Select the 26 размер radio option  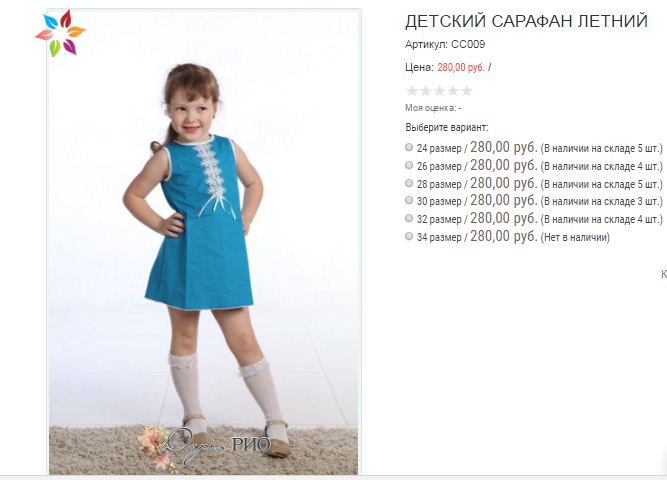pos(409,165)
